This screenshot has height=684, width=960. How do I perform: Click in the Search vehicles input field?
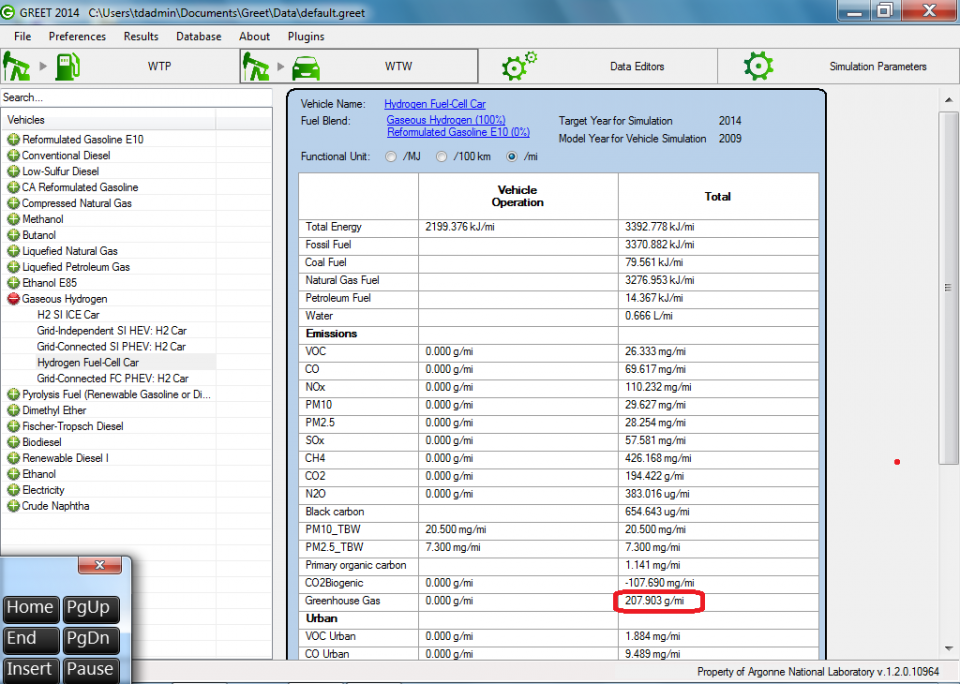coord(135,98)
